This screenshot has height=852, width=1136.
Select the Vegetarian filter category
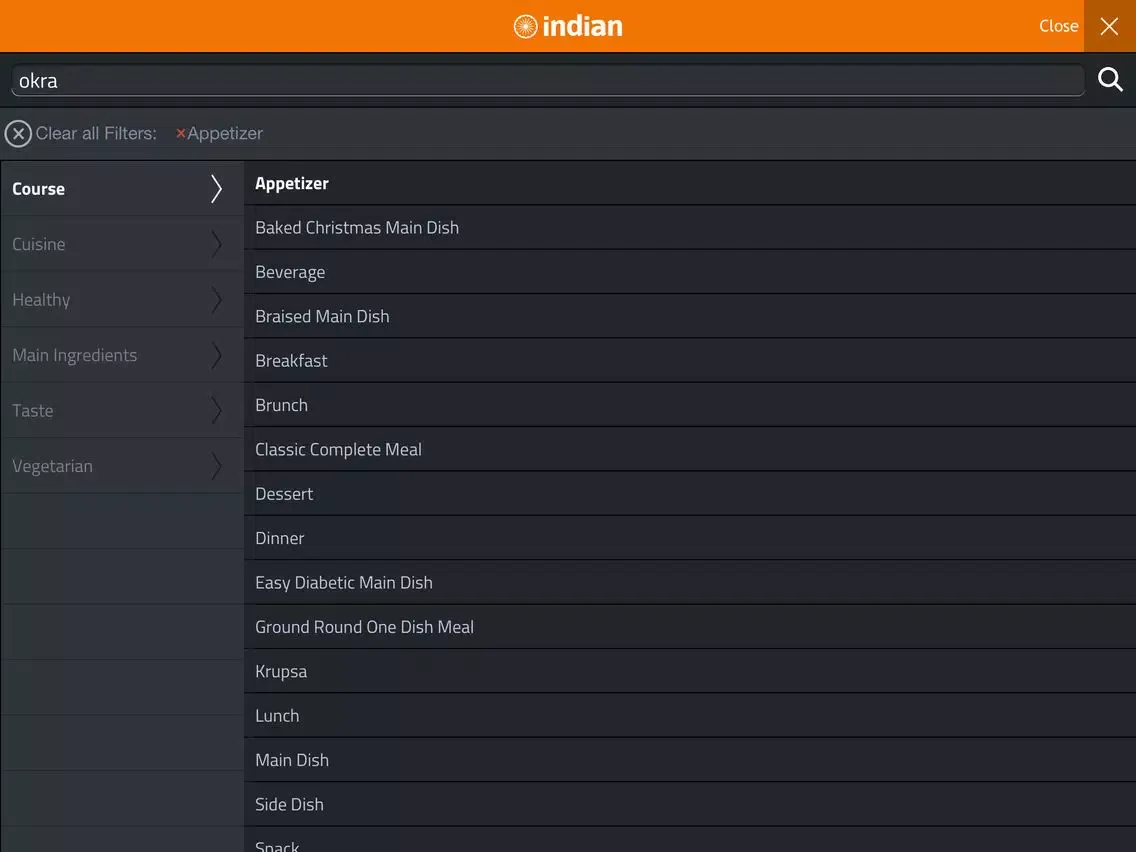[x=52, y=466]
